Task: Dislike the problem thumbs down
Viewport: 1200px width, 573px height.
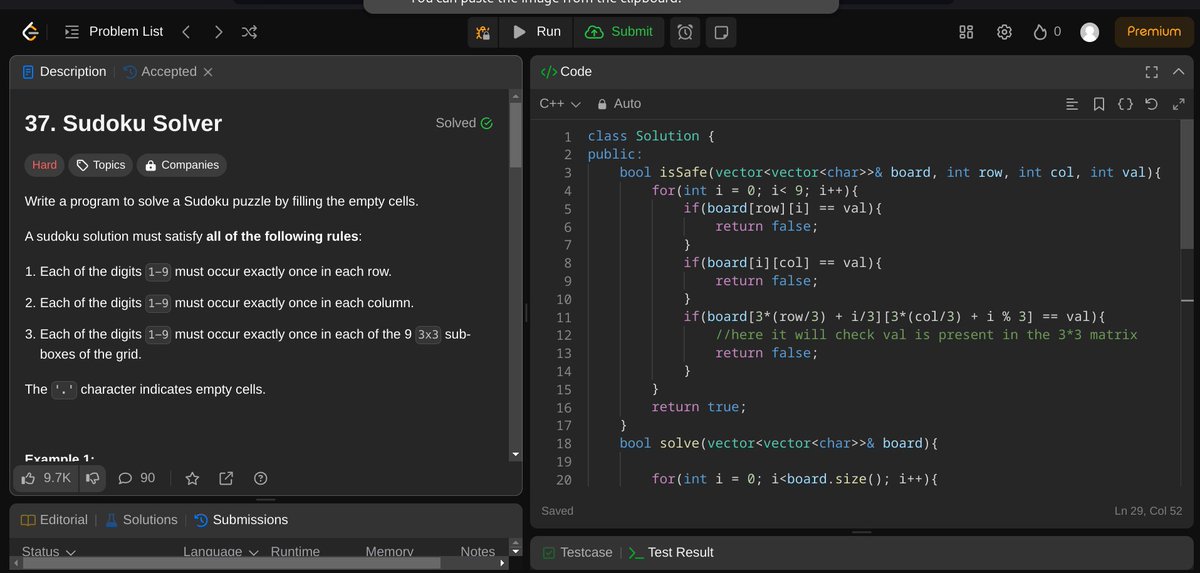Action: pos(92,478)
